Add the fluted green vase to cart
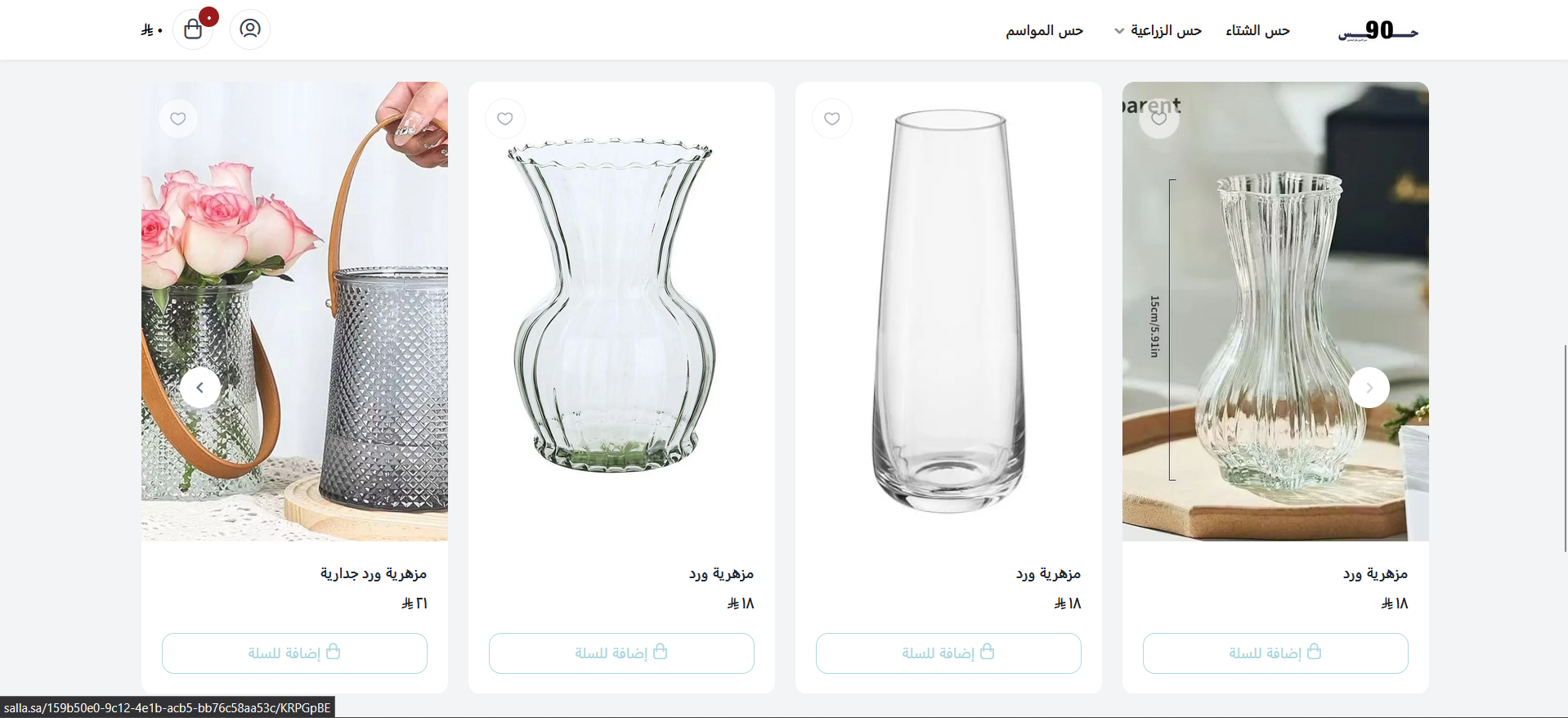Image resolution: width=1568 pixels, height=718 pixels. pos(621,653)
